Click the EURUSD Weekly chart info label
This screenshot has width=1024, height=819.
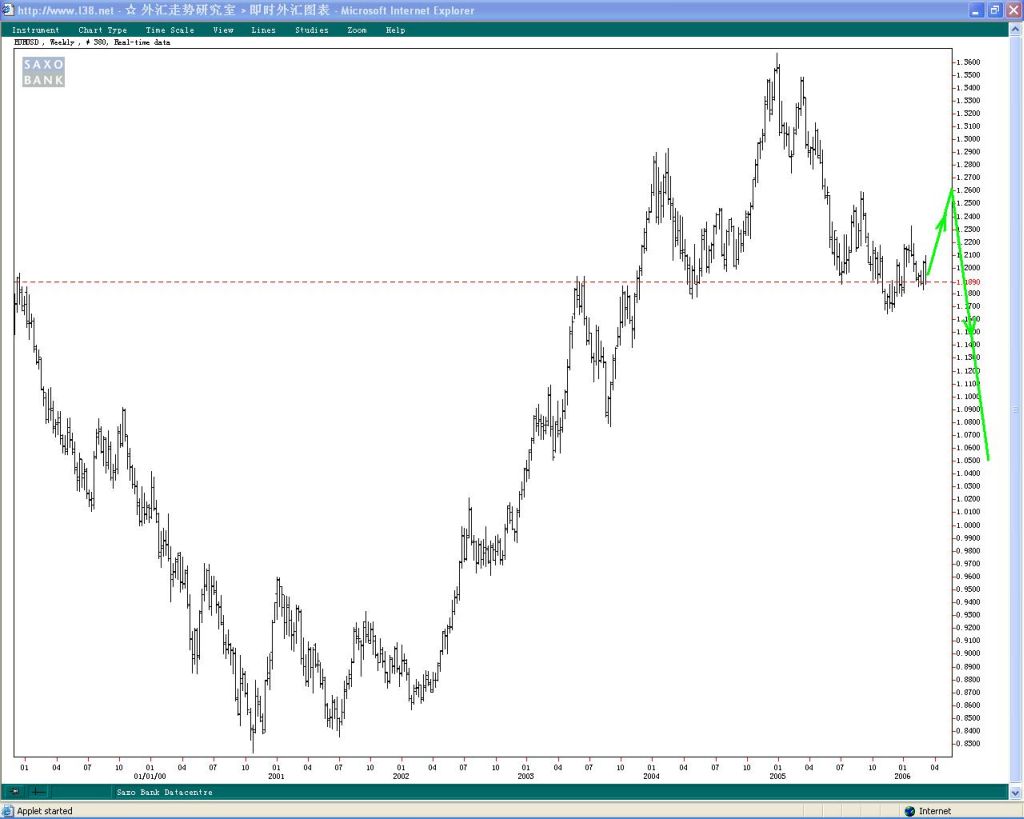coord(92,42)
